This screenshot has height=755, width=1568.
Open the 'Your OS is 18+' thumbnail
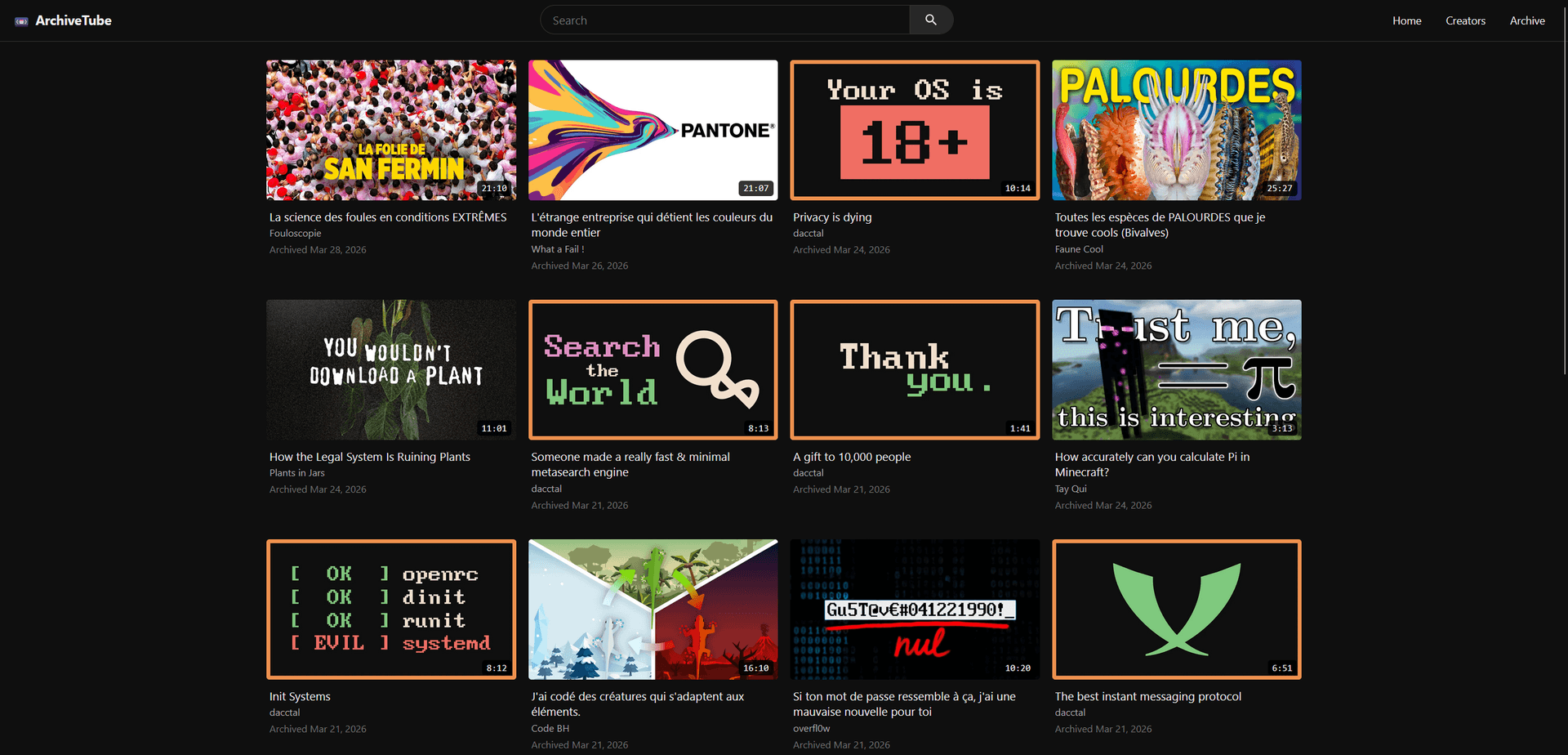[x=915, y=130]
